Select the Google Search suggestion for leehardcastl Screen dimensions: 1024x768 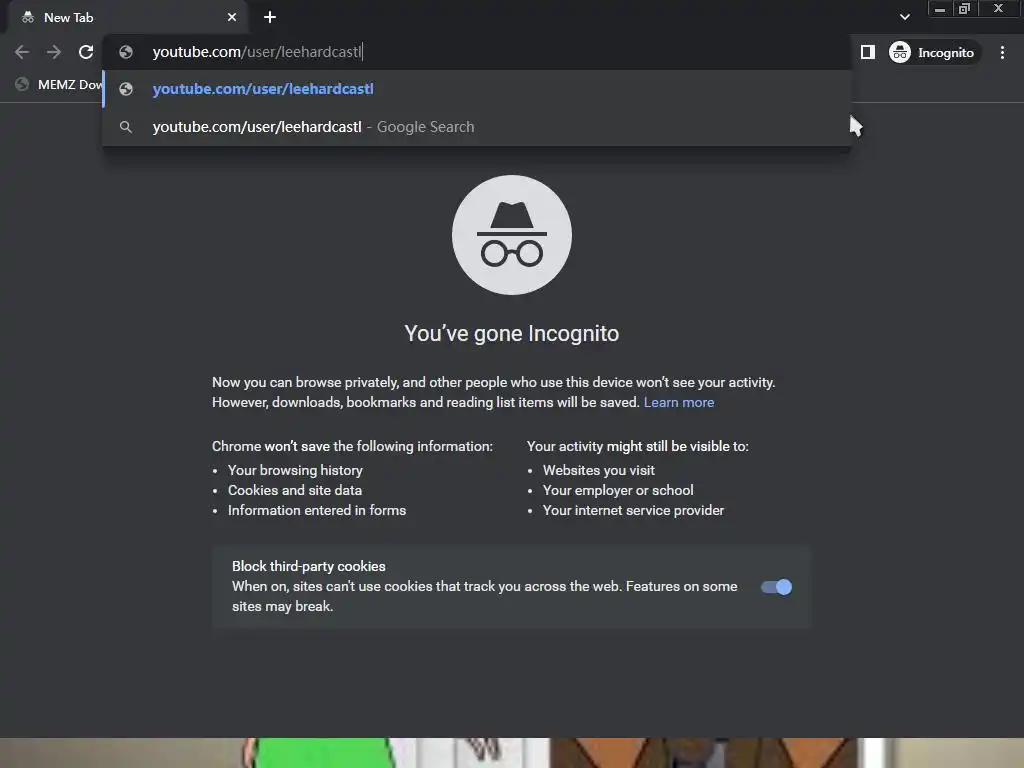[x=477, y=127]
